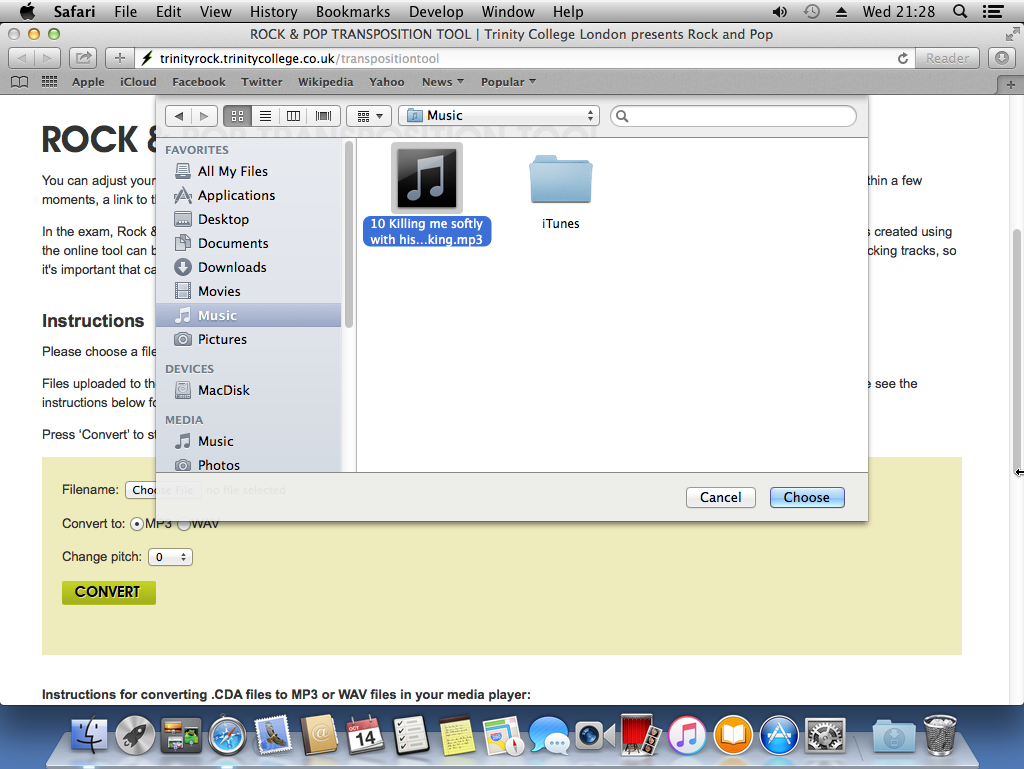Image resolution: width=1024 pixels, height=769 pixels.
Task: Open iBooks from the Dock
Action: (x=733, y=736)
